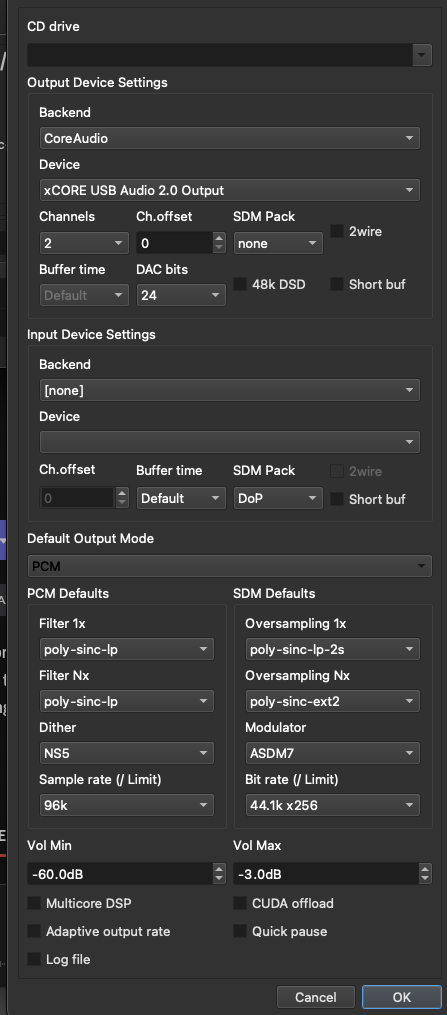Click the Cancel button
447x1015 pixels.
click(x=316, y=997)
